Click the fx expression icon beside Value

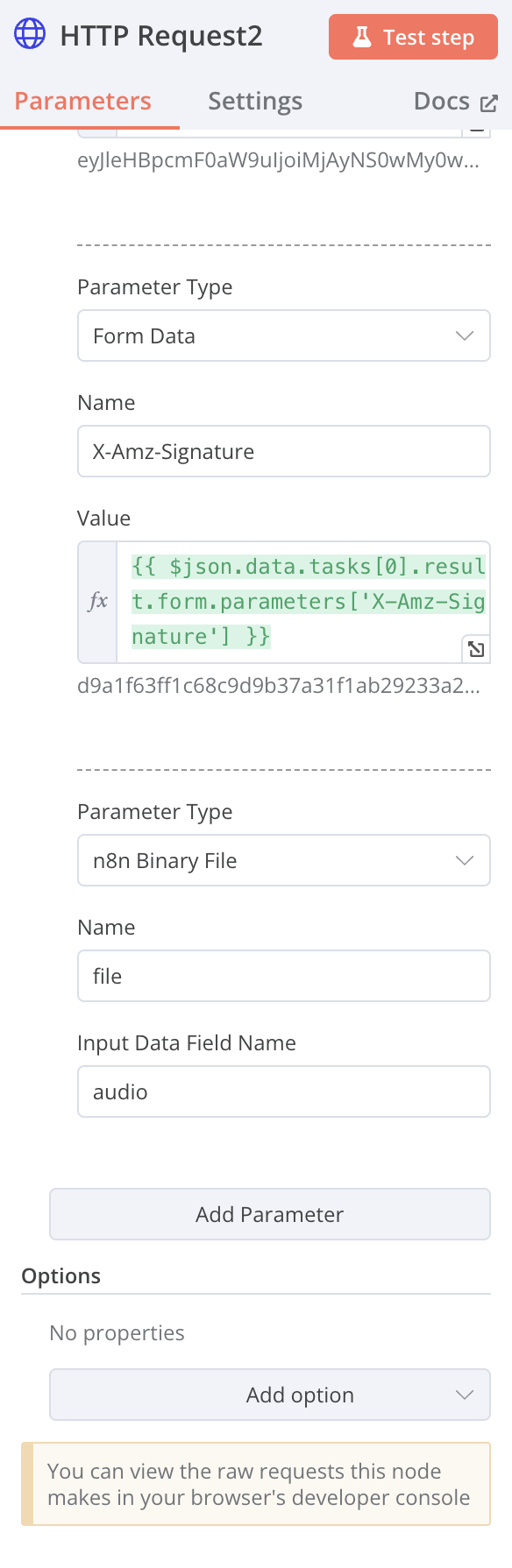click(x=98, y=602)
